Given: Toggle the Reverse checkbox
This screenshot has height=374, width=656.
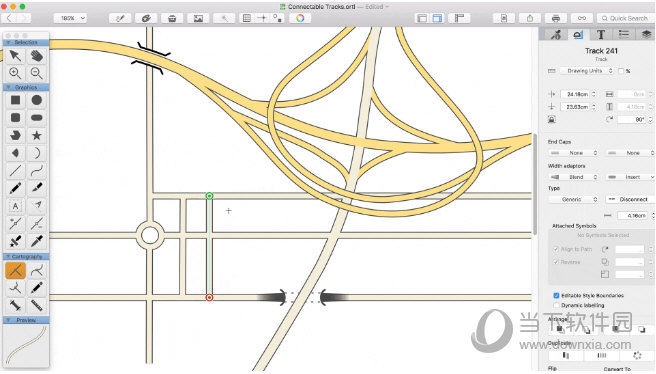Looking at the screenshot, I should pos(556,262).
